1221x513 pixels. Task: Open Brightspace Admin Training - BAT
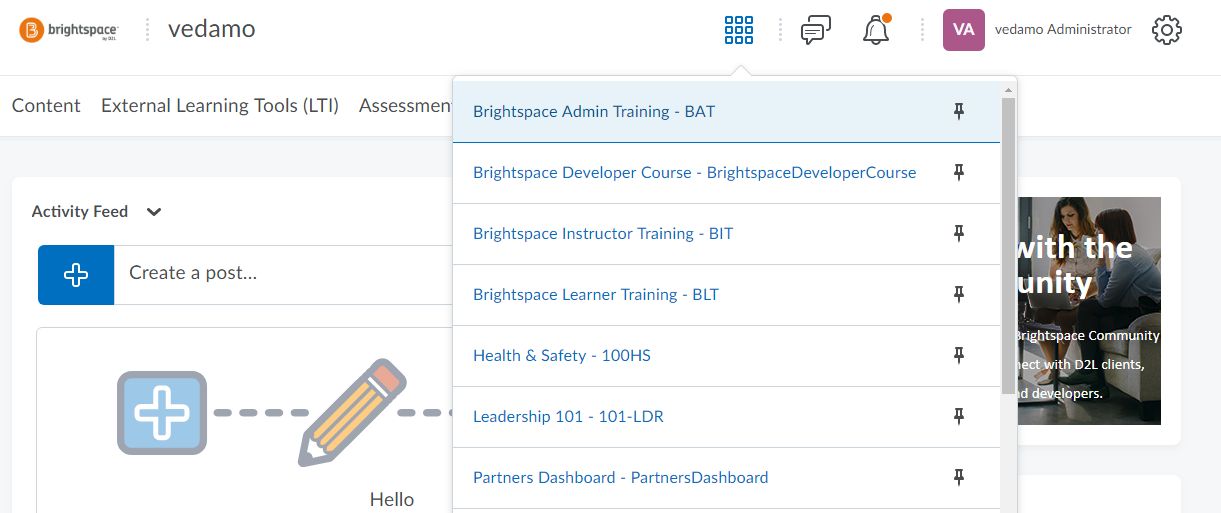594,112
